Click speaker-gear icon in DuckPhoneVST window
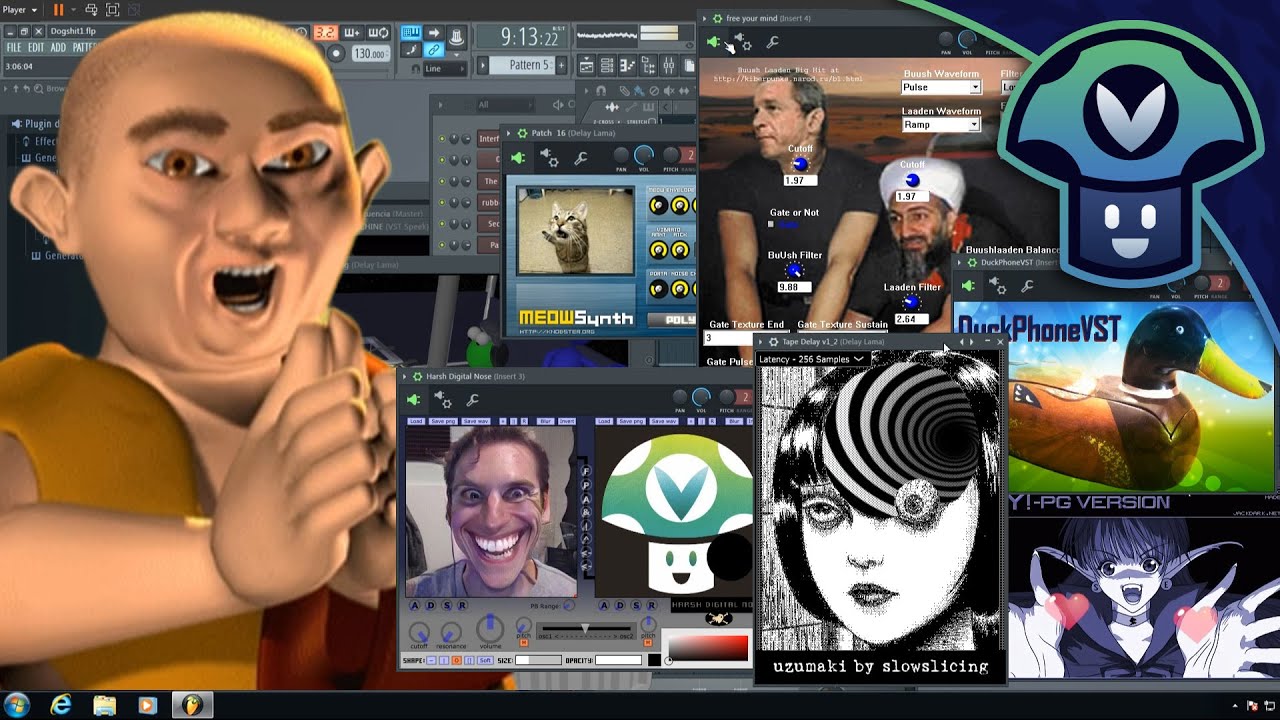Screen dimensions: 1280x720 pos(997,285)
